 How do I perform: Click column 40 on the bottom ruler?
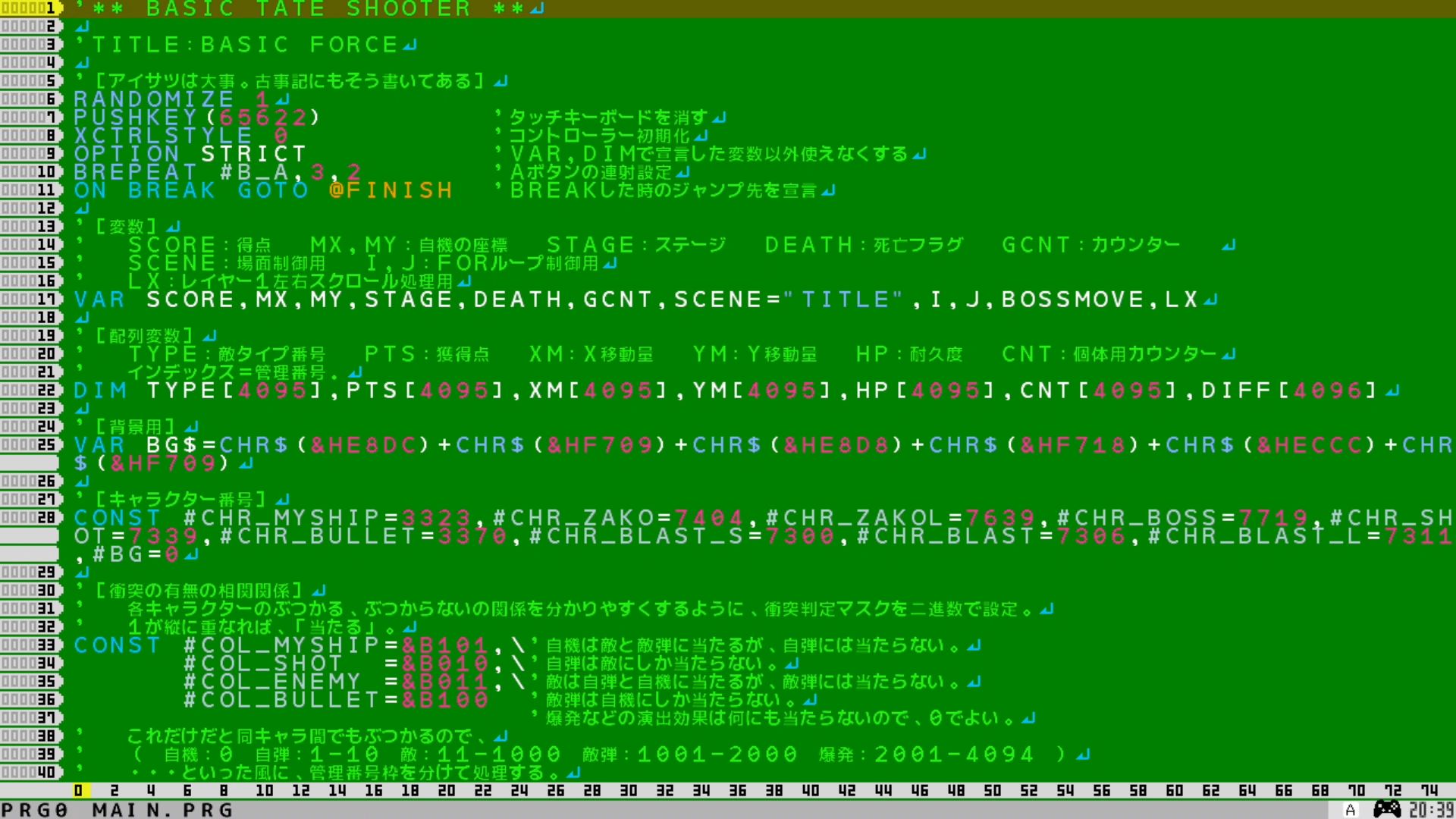(x=811, y=791)
